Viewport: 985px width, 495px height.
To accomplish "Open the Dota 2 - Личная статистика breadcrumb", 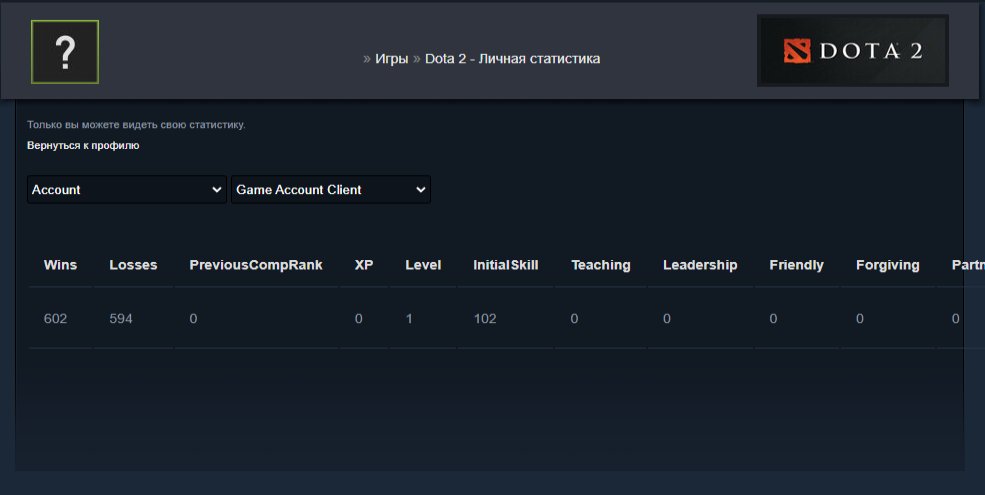I will point(512,59).
